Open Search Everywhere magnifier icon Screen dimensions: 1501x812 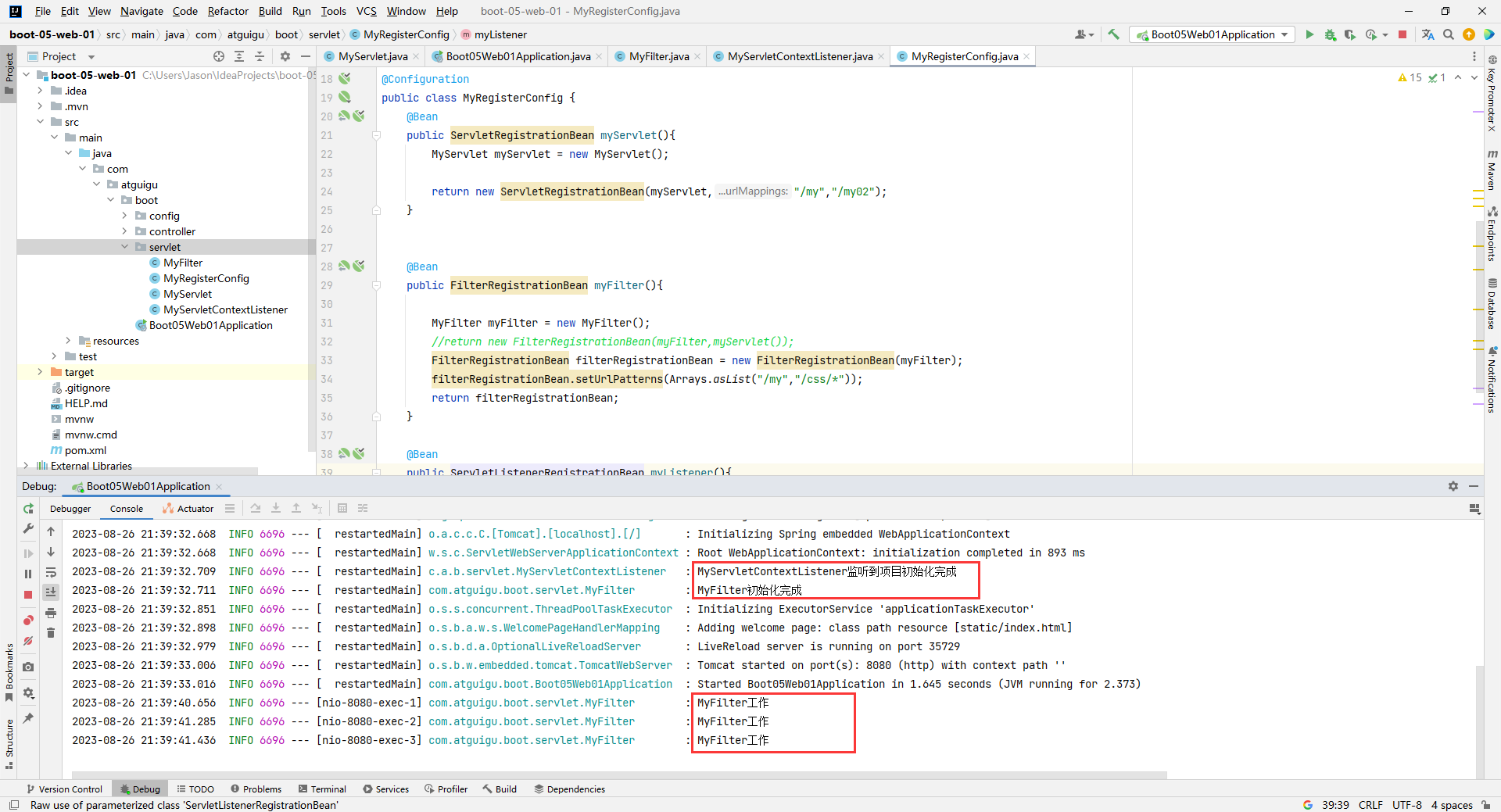(1449, 34)
